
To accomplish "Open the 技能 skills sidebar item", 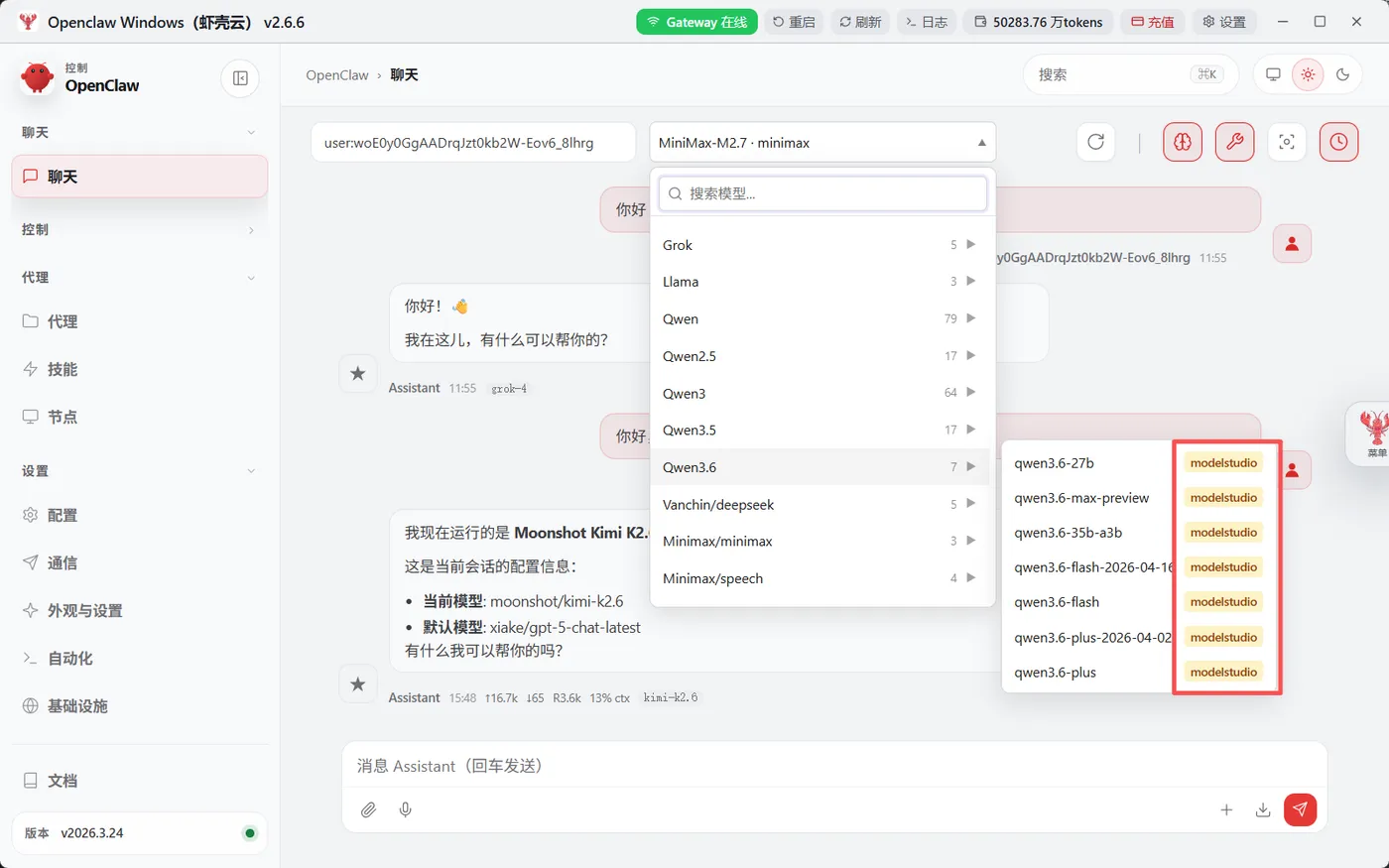I will point(140,369).
